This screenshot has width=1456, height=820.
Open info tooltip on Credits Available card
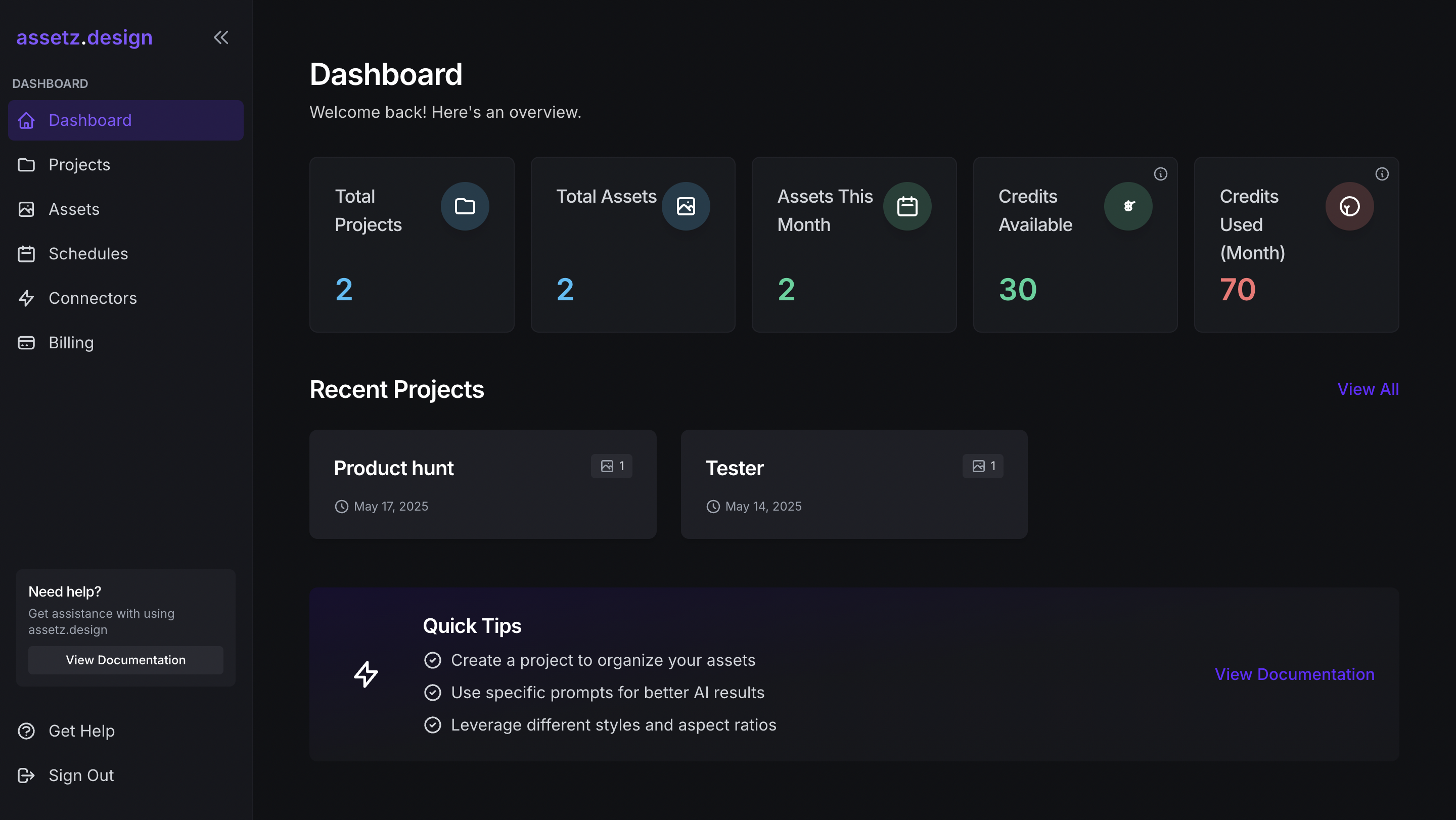(1160, 174)
